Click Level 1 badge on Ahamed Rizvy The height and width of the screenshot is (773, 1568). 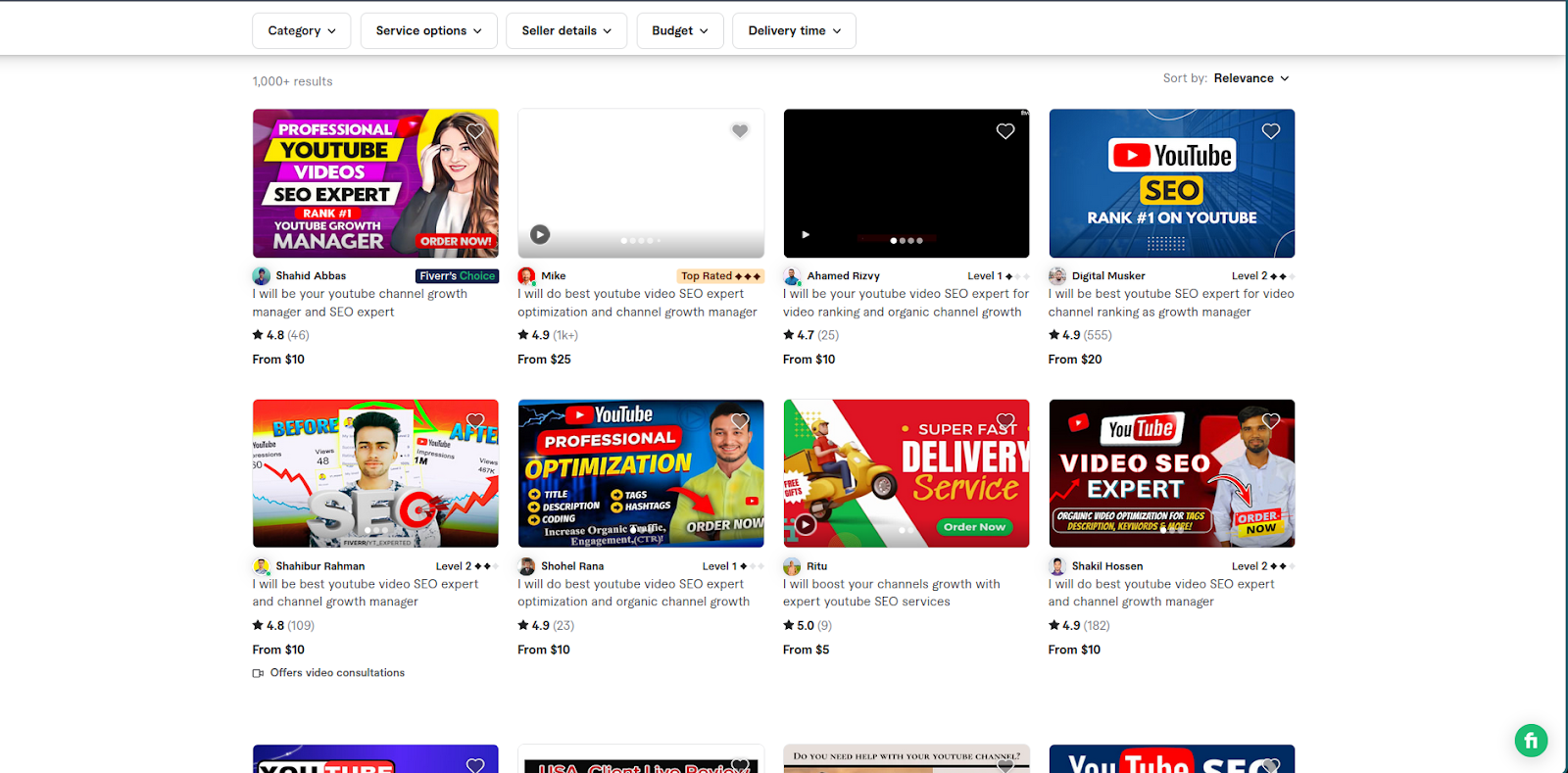point(998,276)
